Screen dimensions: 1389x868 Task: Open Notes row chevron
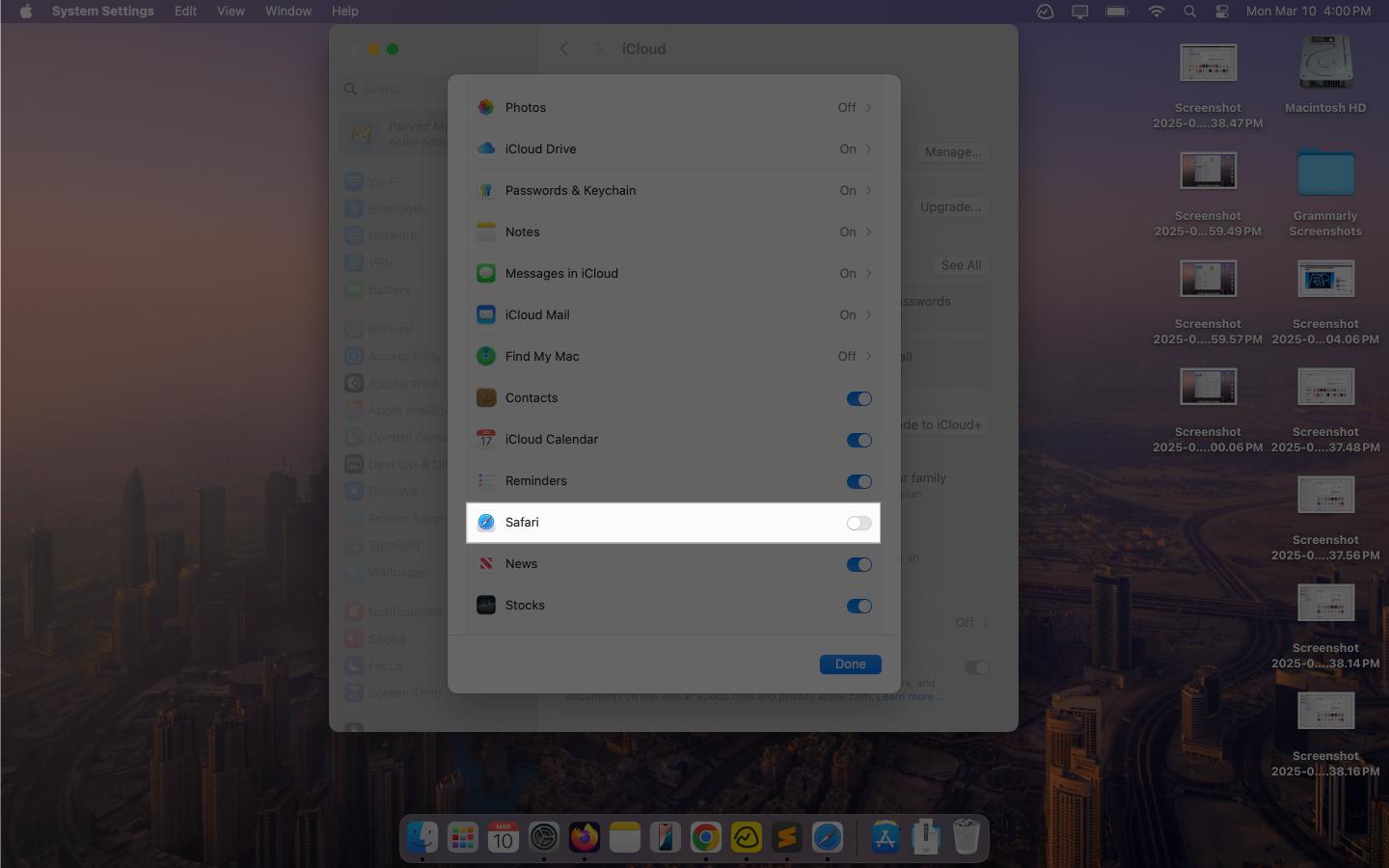point(868,231)
